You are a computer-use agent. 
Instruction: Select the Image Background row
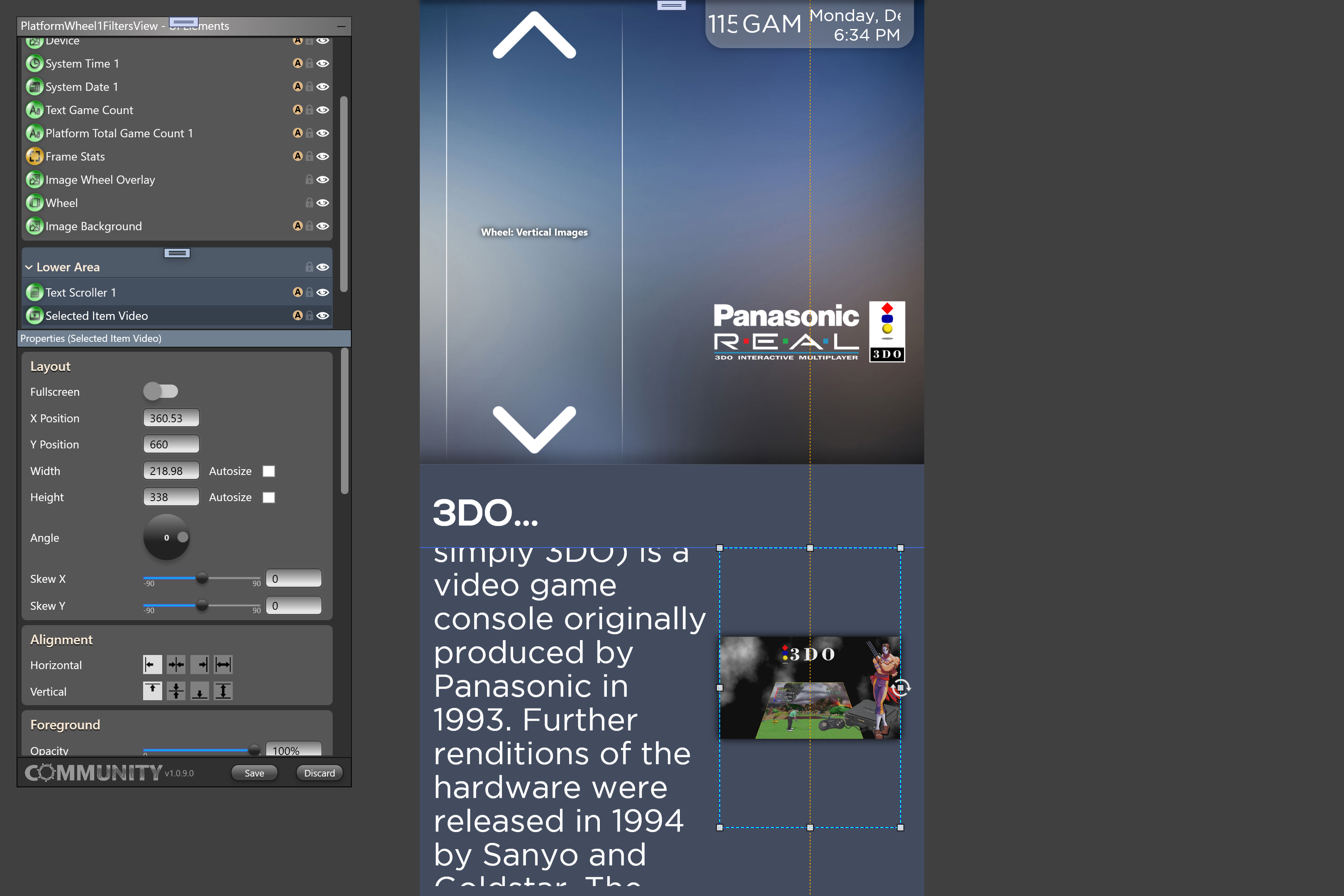(177, 226)
